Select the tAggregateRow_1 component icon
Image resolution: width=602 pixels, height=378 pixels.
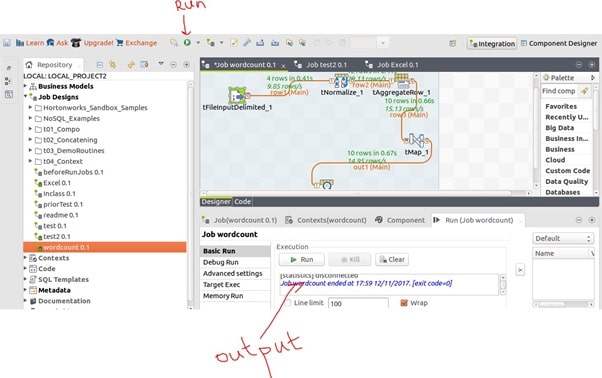pos(402,81)
